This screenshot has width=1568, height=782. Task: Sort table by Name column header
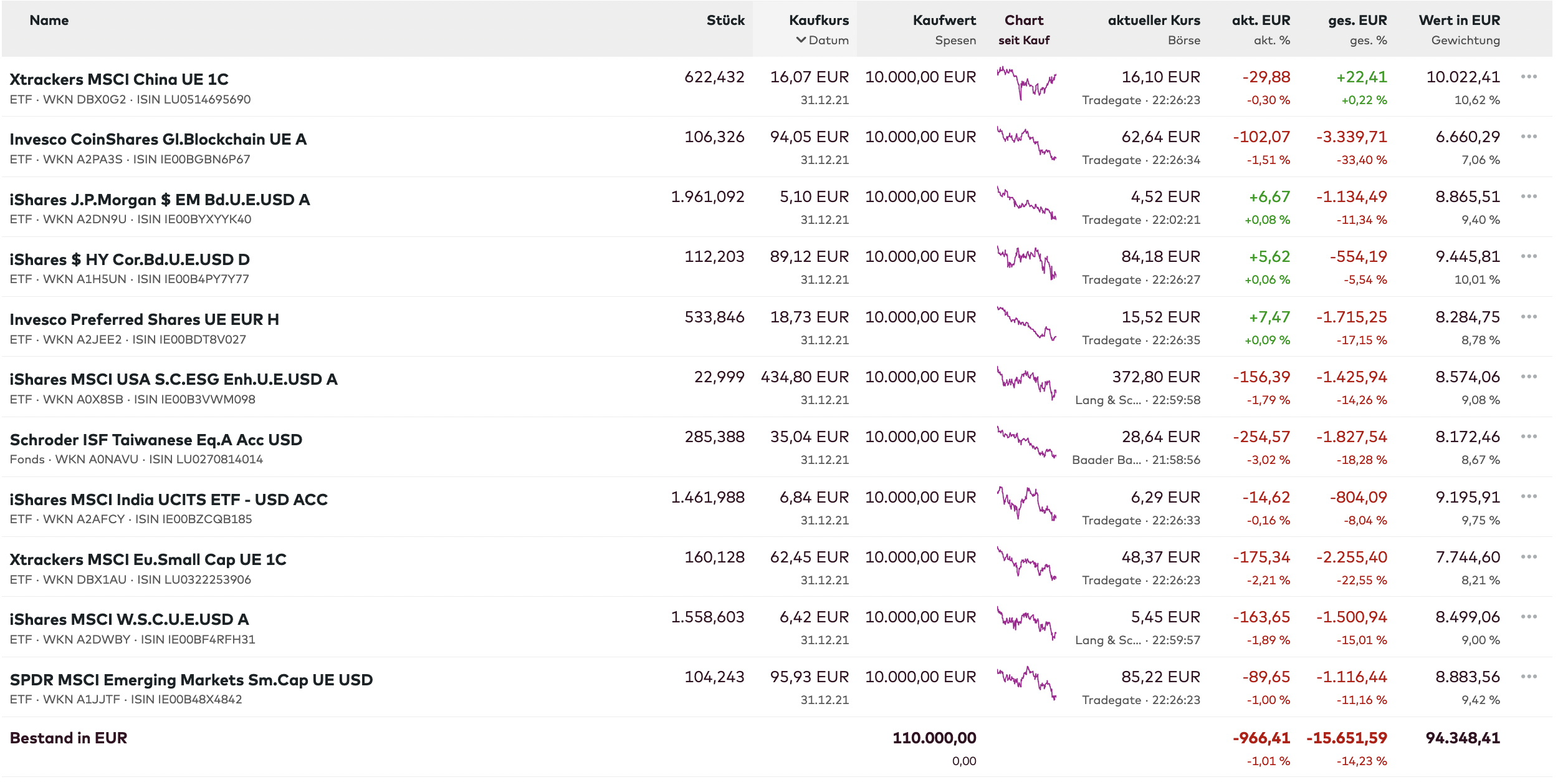pos(49,21)
